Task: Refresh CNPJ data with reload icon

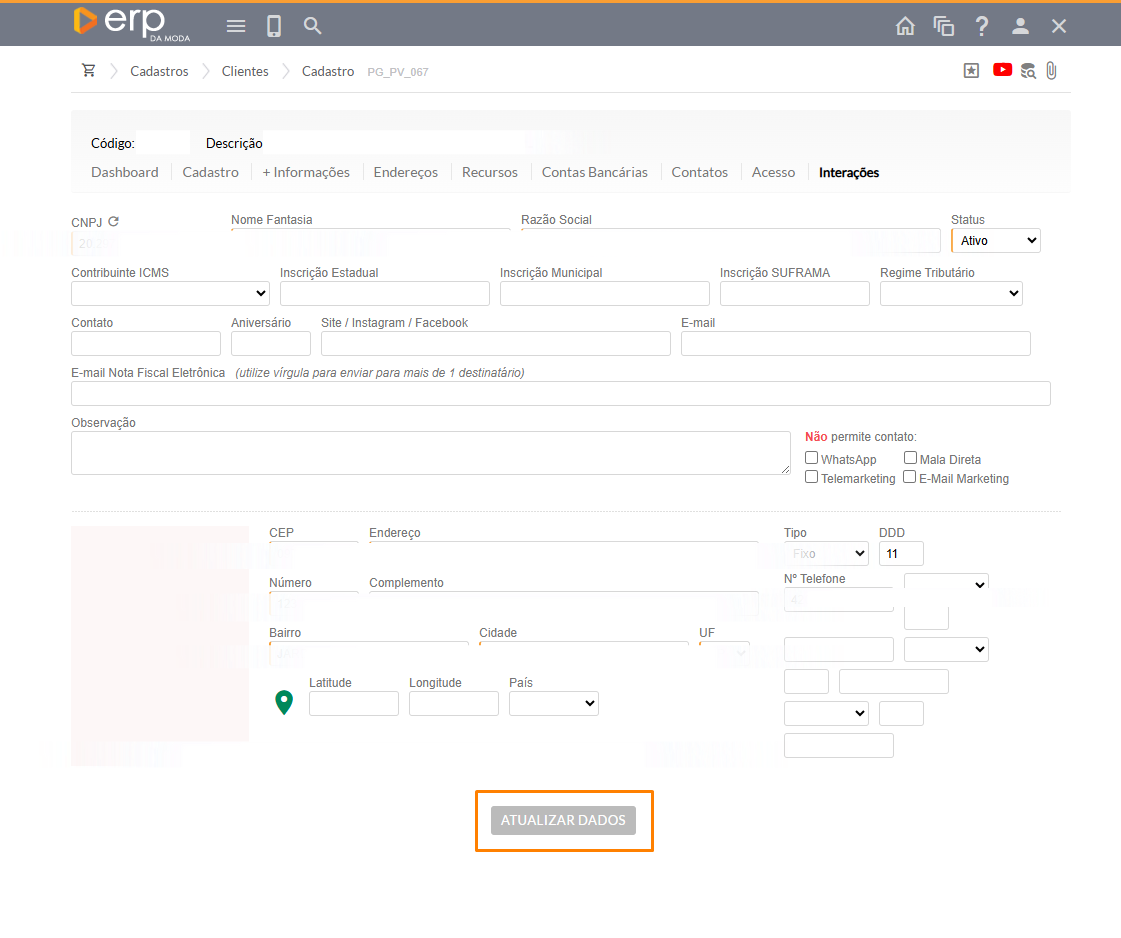Action: [113, 221]
